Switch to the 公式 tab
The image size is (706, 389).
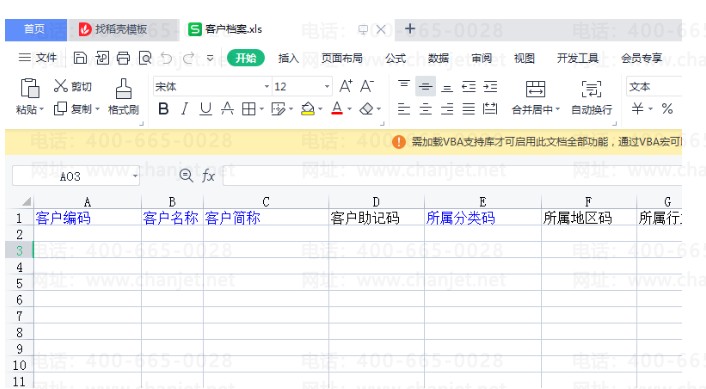[396, 58]
